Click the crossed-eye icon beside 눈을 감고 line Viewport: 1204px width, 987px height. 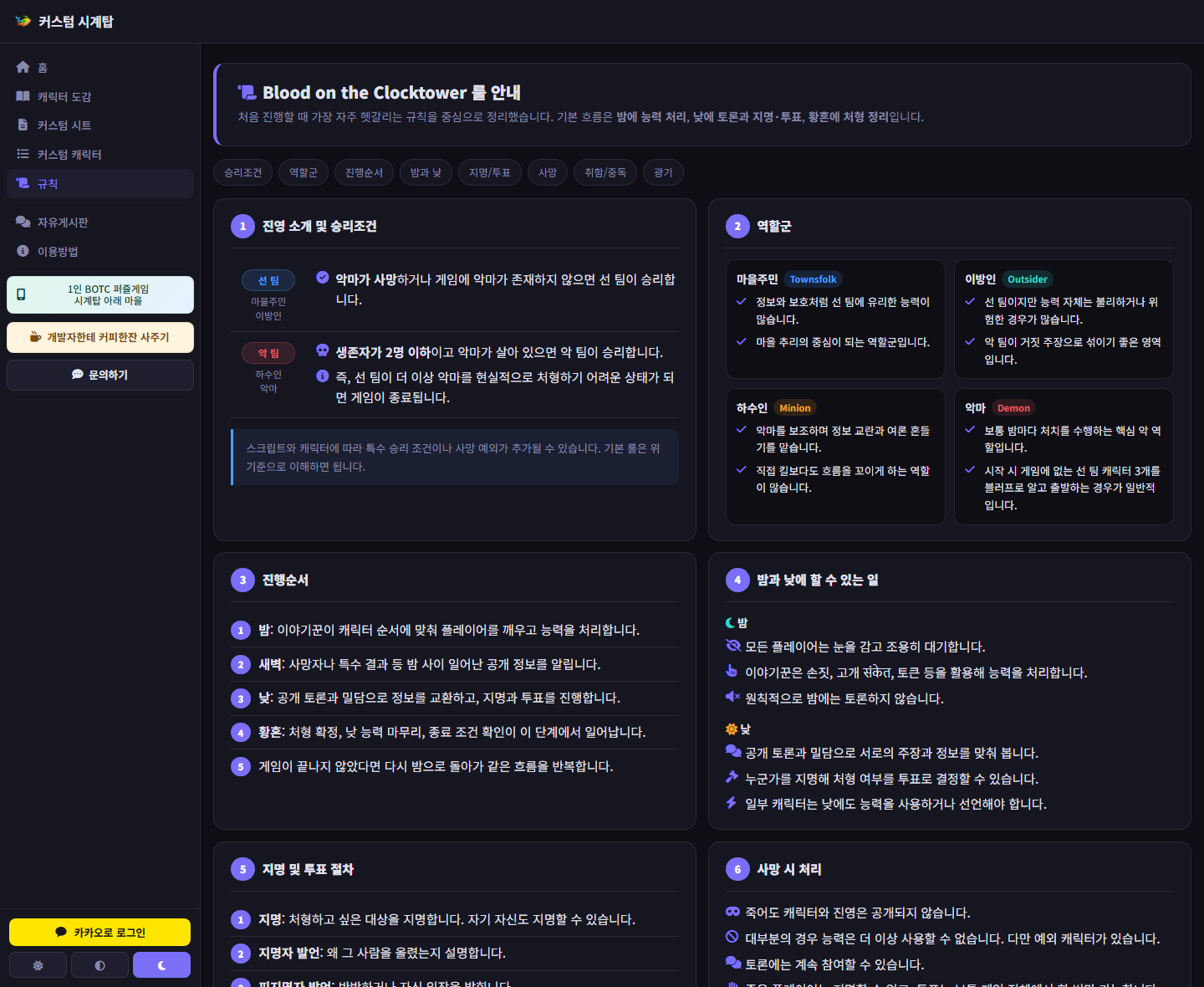pos(733,646)
